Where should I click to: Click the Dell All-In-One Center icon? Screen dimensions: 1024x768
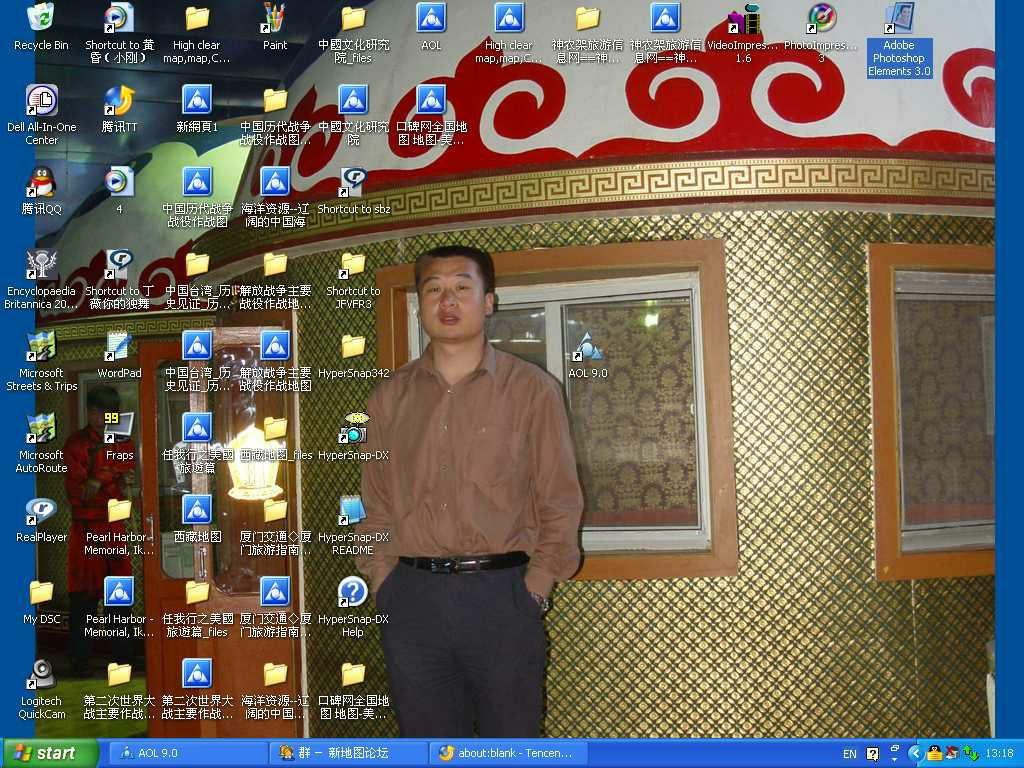[41, 101]
